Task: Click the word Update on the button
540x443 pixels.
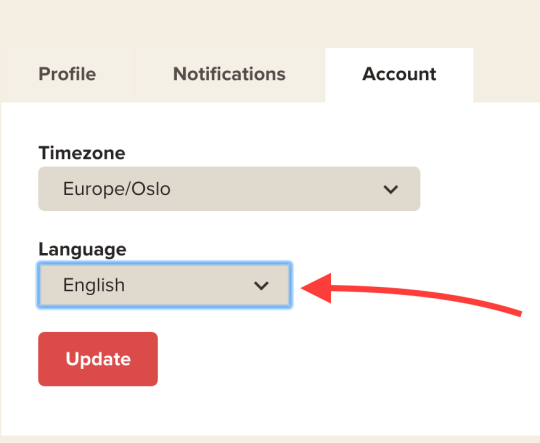Action: click(x=98, y=359)
